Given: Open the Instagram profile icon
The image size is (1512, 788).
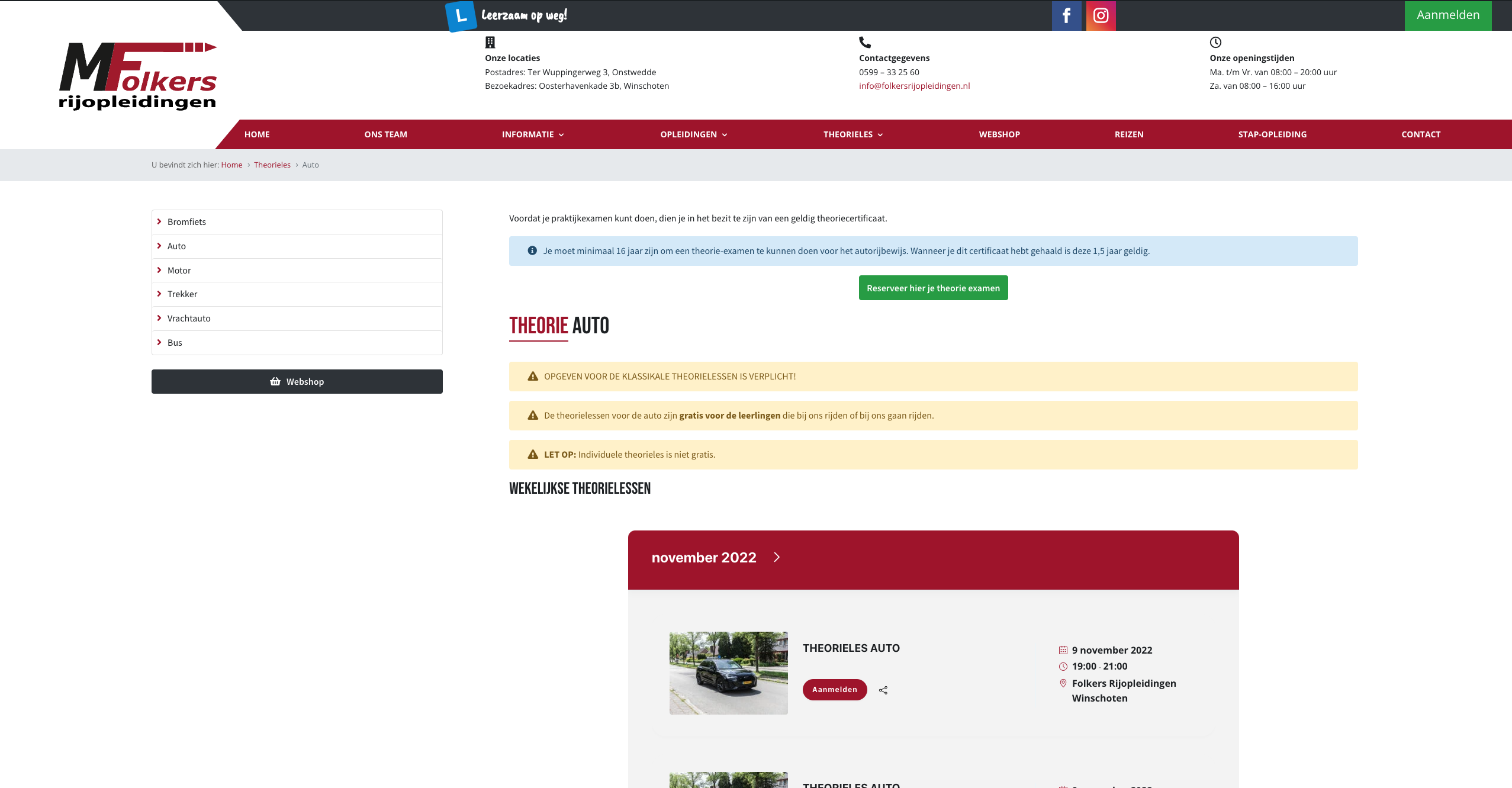Looking at the screenshot, I should pos(1101,15).
